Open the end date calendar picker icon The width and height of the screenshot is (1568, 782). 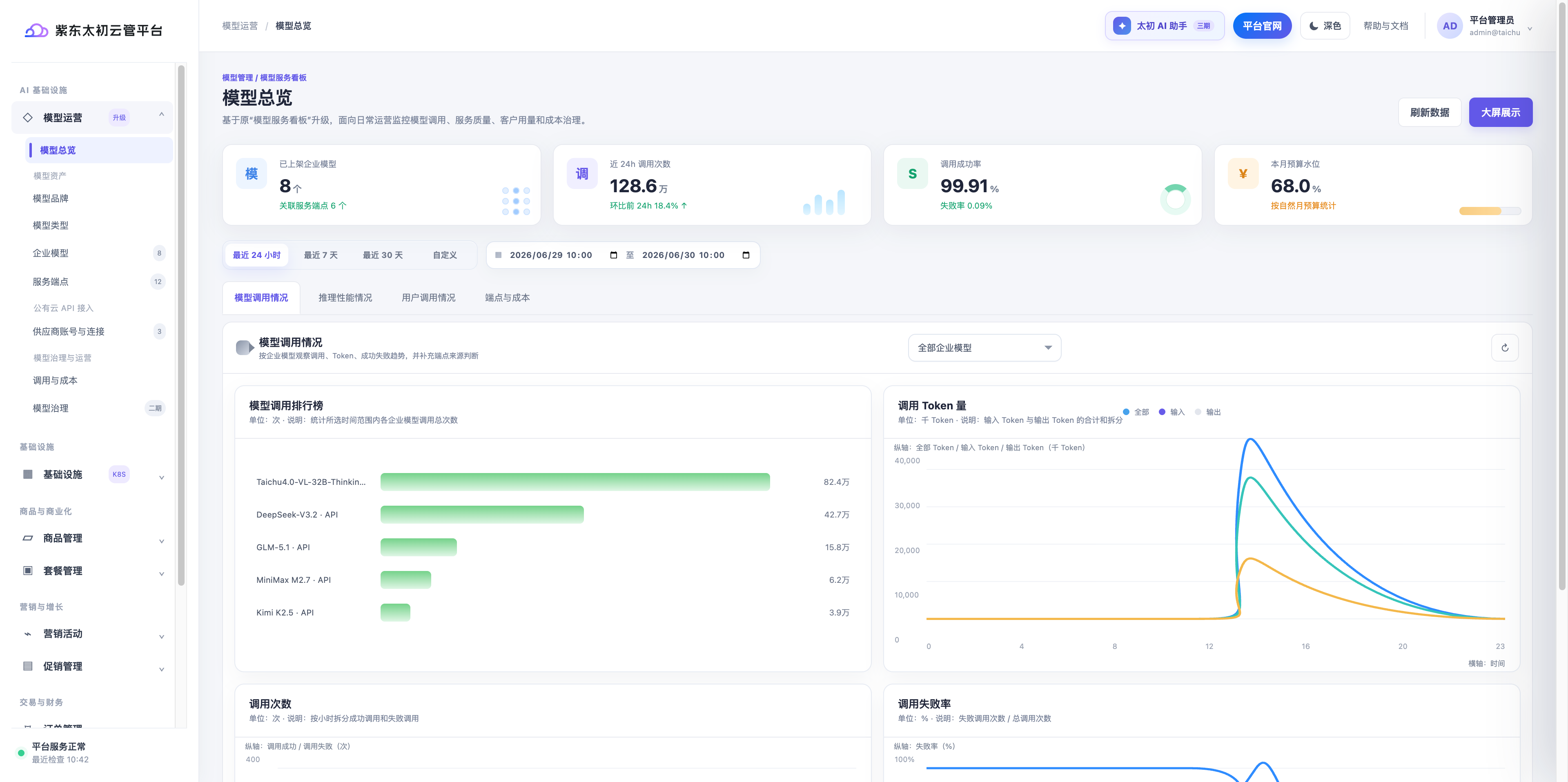pos(746,255)
